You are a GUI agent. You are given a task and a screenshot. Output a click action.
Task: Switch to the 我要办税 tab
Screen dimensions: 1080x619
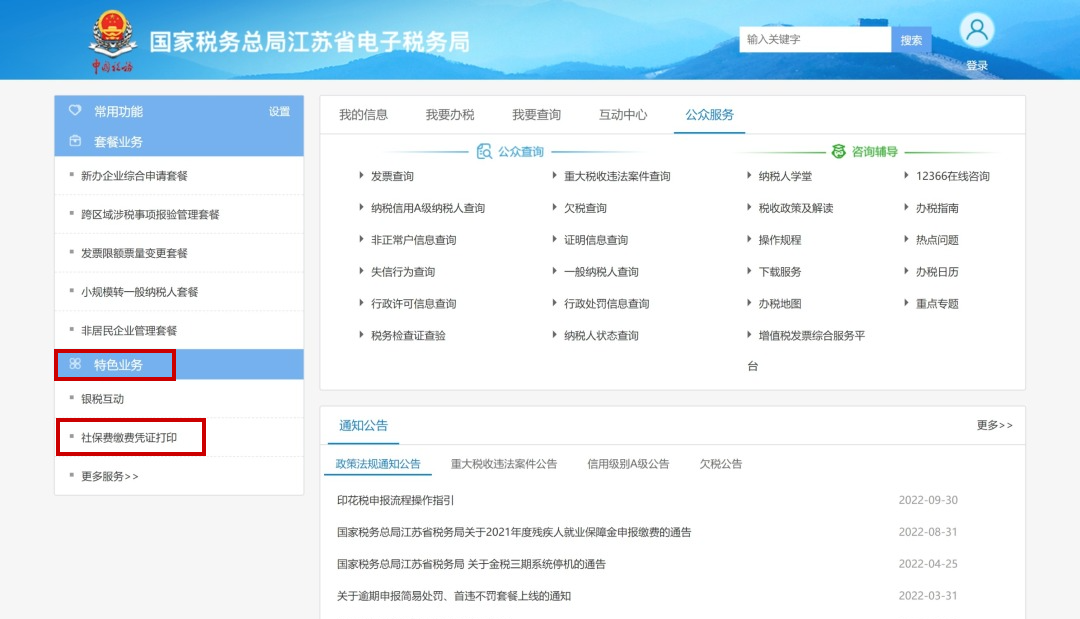(450, 114)
